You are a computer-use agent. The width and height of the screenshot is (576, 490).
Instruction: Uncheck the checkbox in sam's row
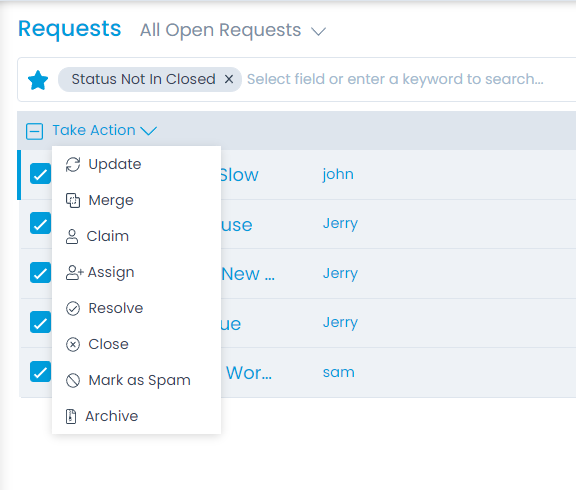pos(40,372)
